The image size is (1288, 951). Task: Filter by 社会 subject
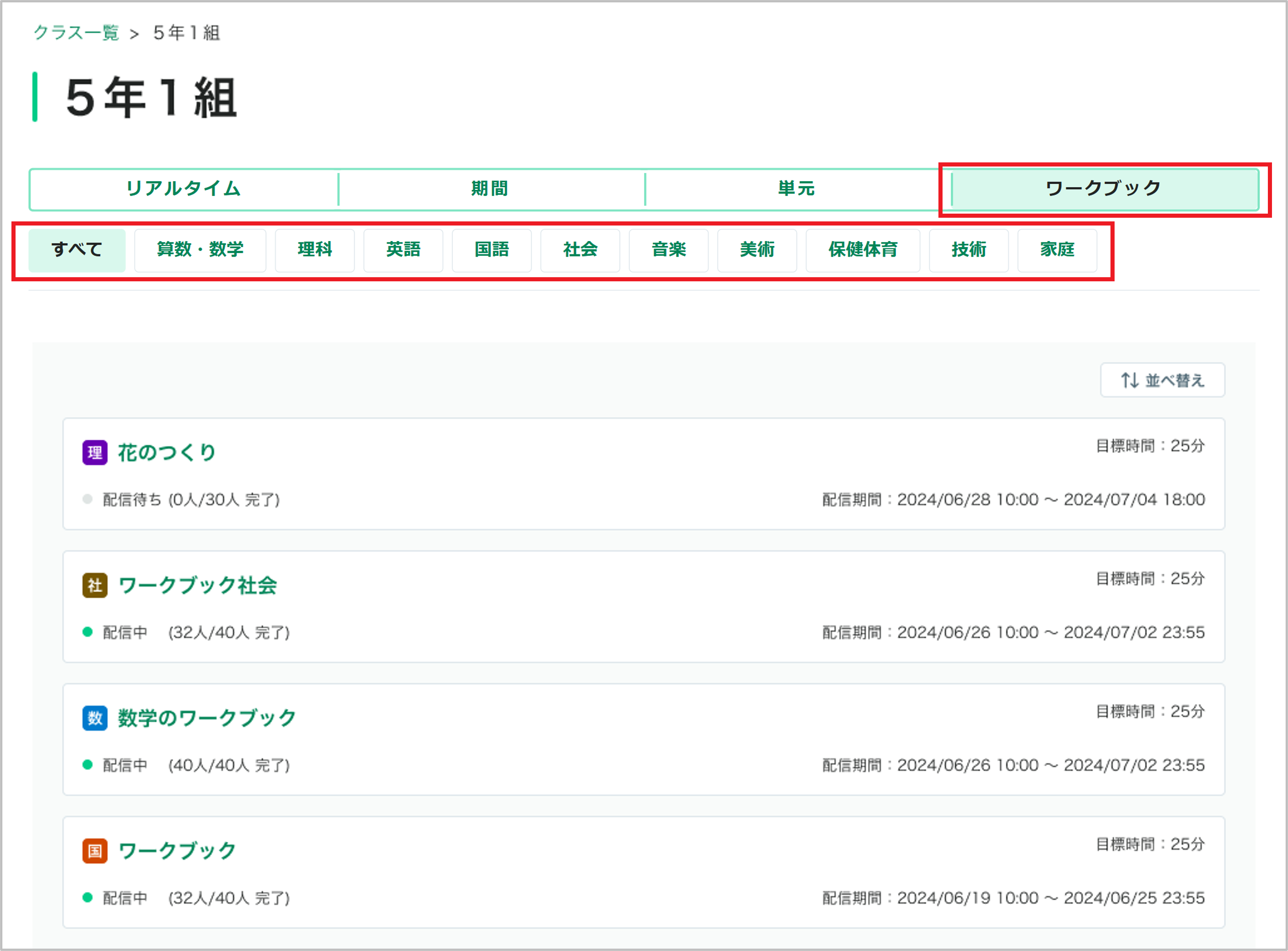pyautogui.click(x=580, y=250)
